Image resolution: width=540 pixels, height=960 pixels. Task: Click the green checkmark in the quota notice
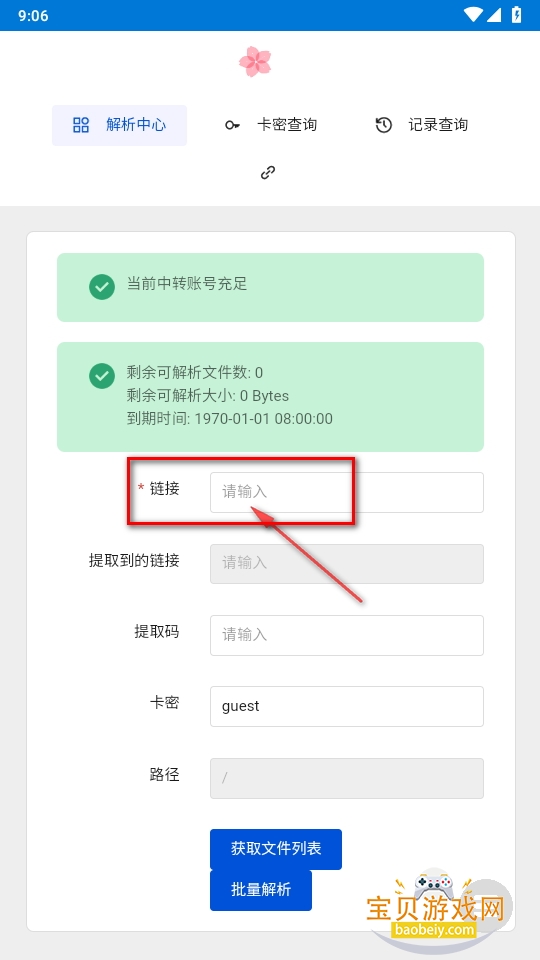tap(102, 376)
